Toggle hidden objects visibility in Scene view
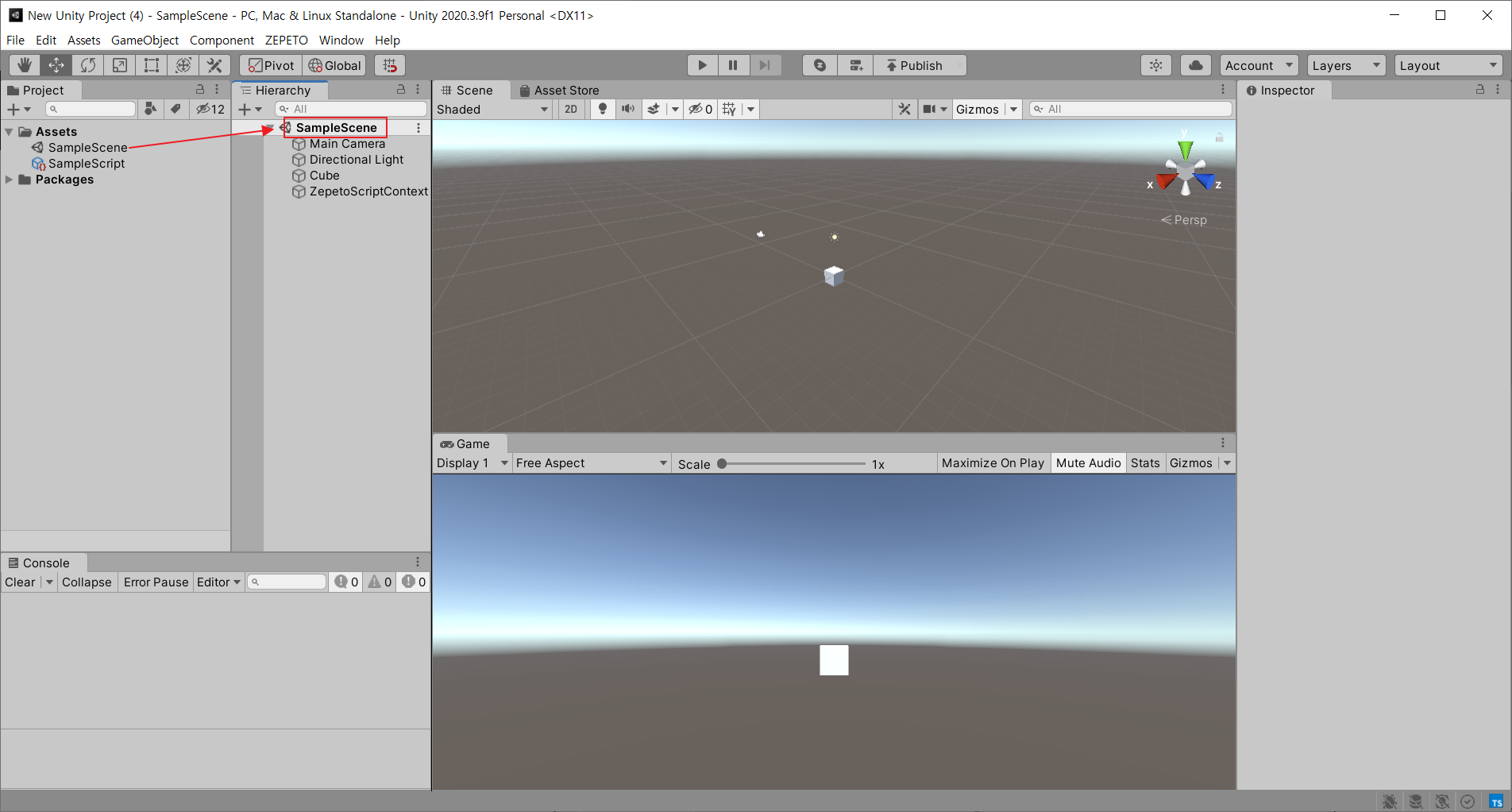 click(700, 109)
